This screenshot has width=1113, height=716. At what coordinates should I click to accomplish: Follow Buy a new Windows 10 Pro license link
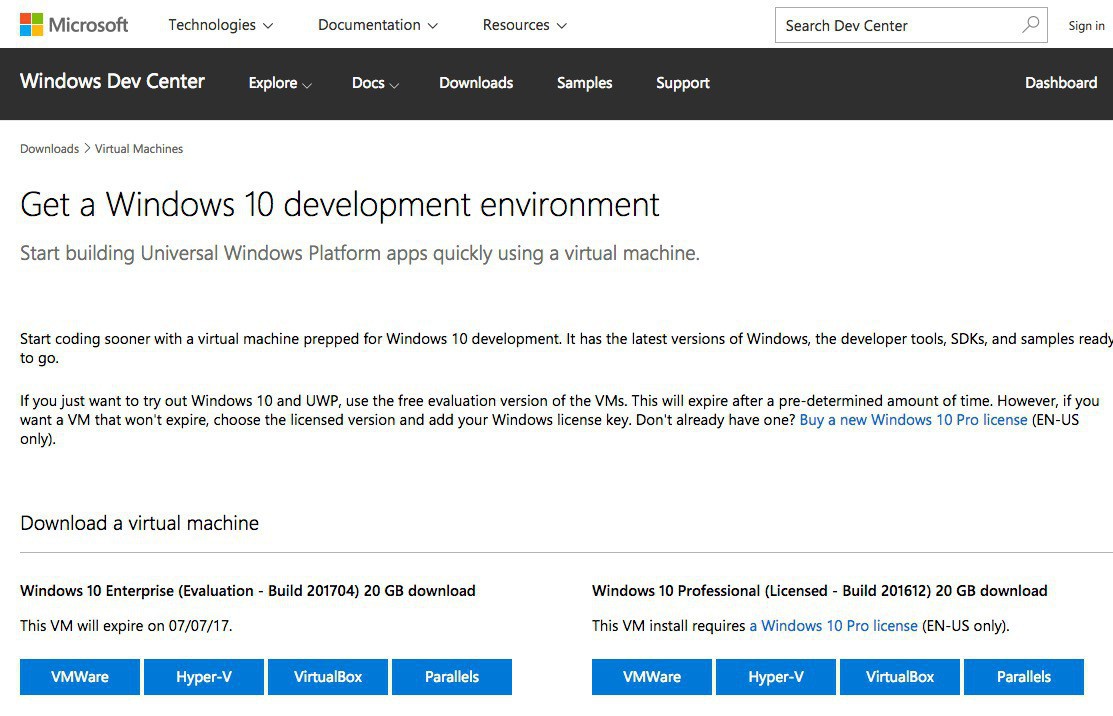913,420
